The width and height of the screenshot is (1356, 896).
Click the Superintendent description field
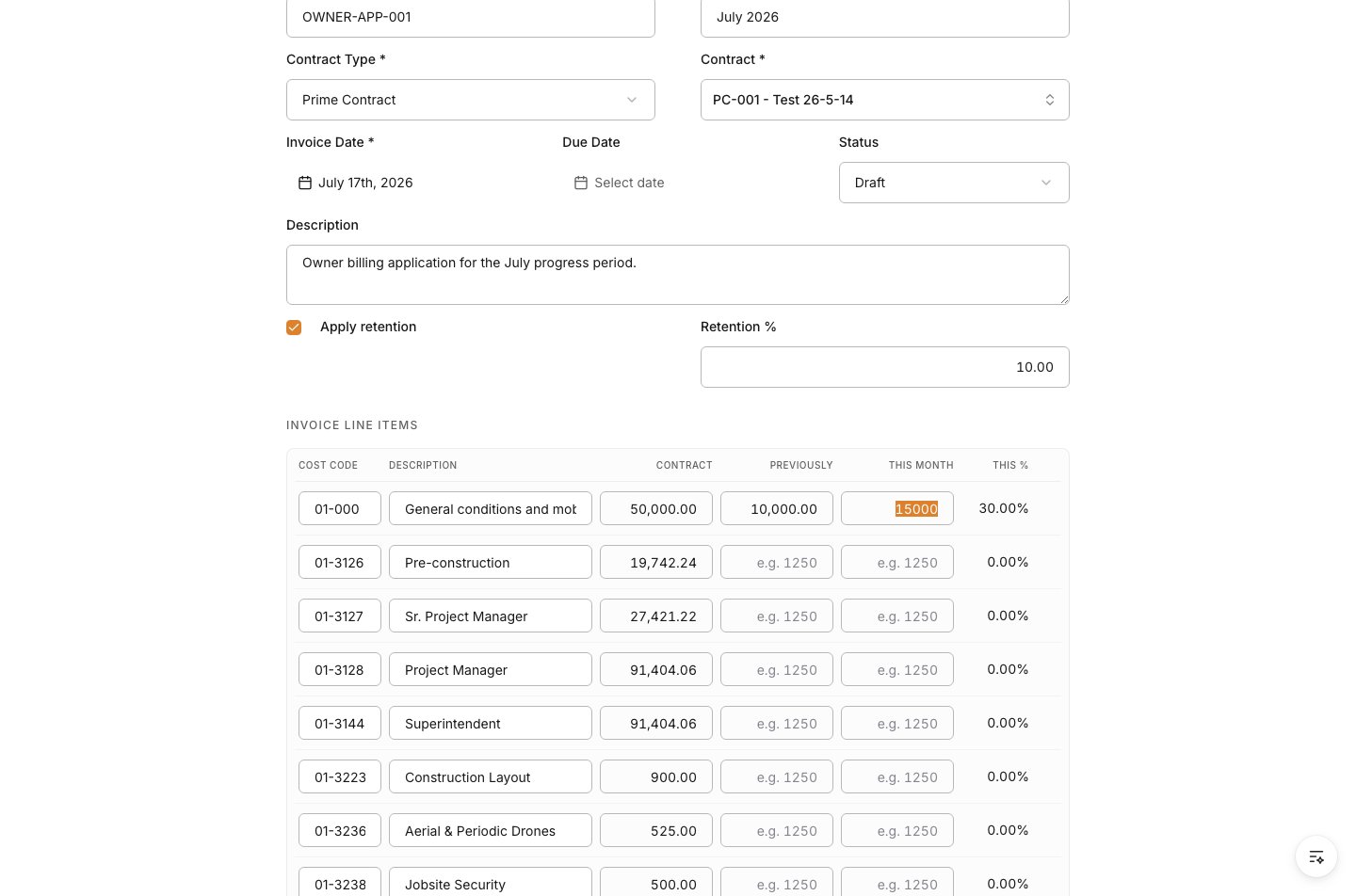[x=491, y=723]
